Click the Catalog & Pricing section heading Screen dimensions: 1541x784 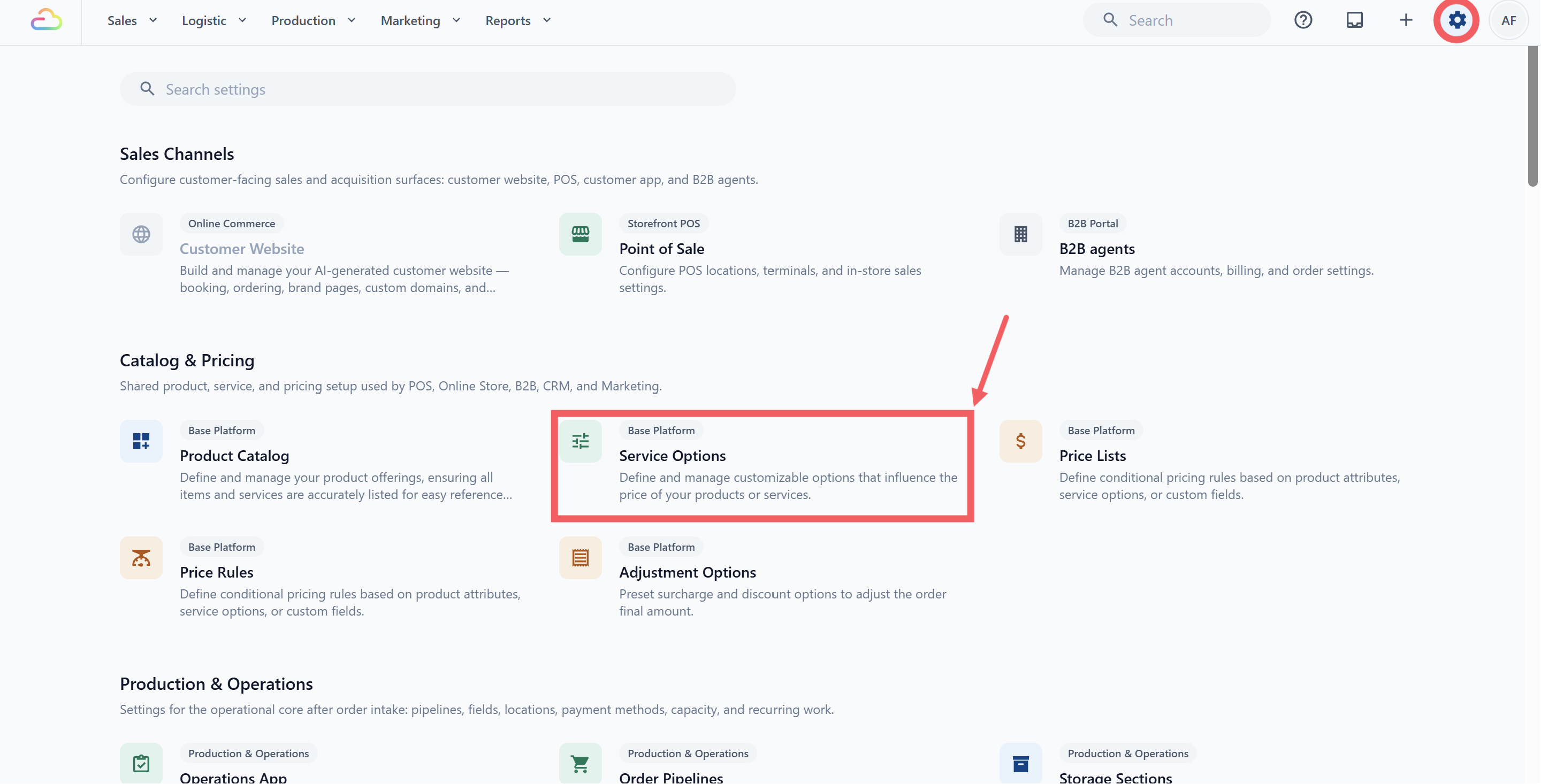187,360
